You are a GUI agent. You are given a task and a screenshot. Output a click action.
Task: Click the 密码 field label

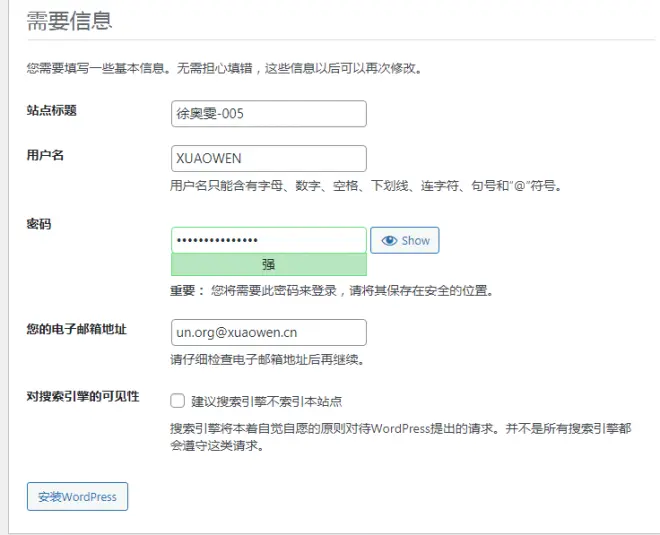tap(39, 224)
